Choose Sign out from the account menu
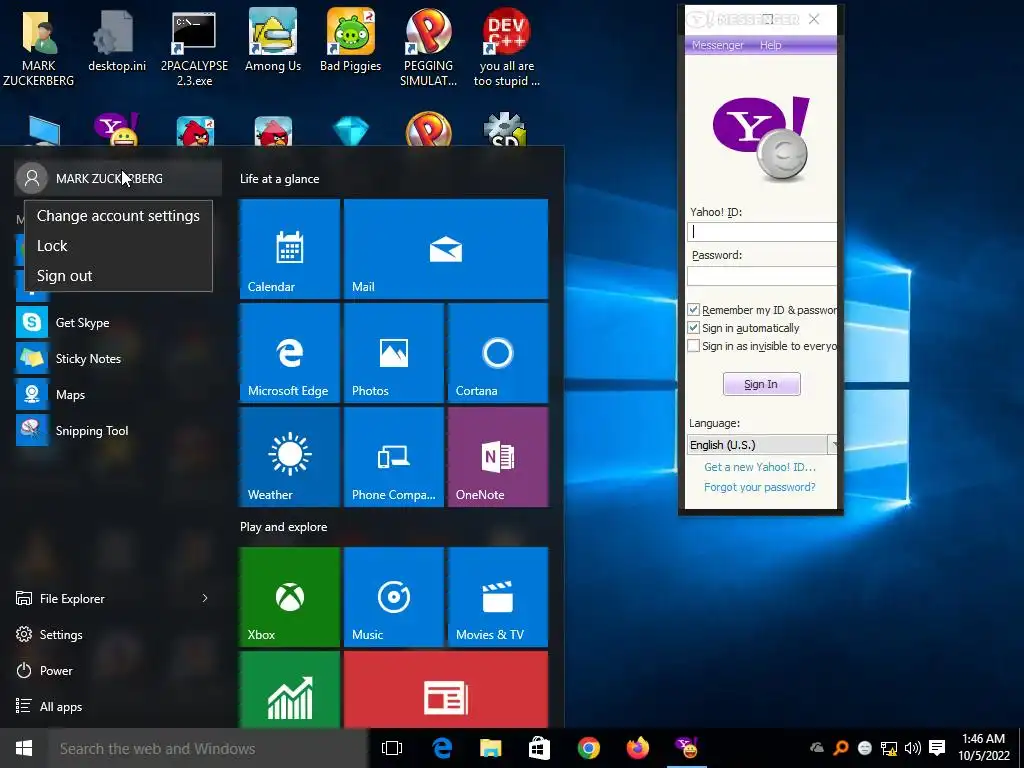The width and height of the screenshot is (1024, 768). [118, 276]
